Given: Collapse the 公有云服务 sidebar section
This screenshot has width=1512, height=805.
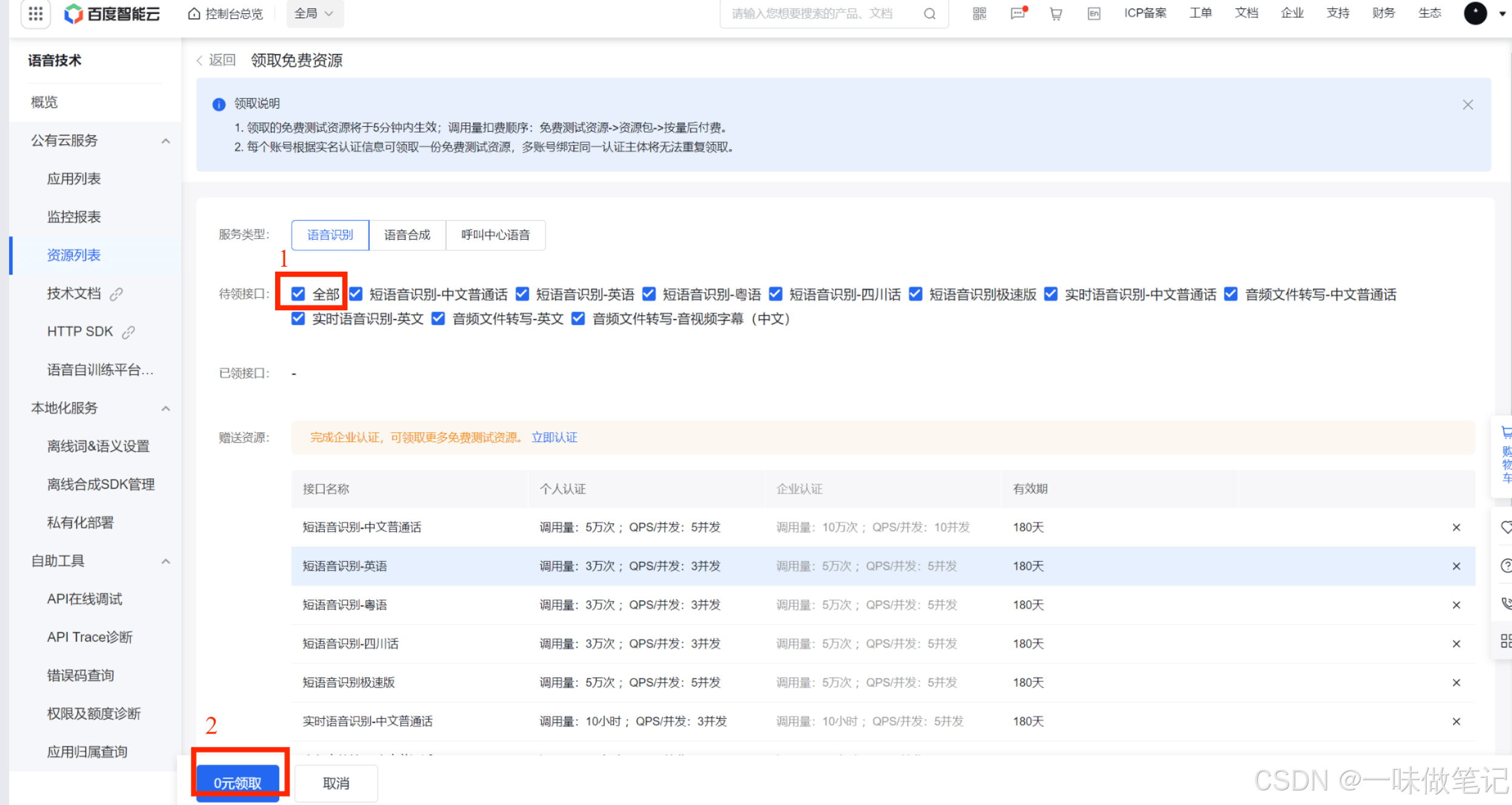Looking at the screenshot, I should tap(165, 141).
